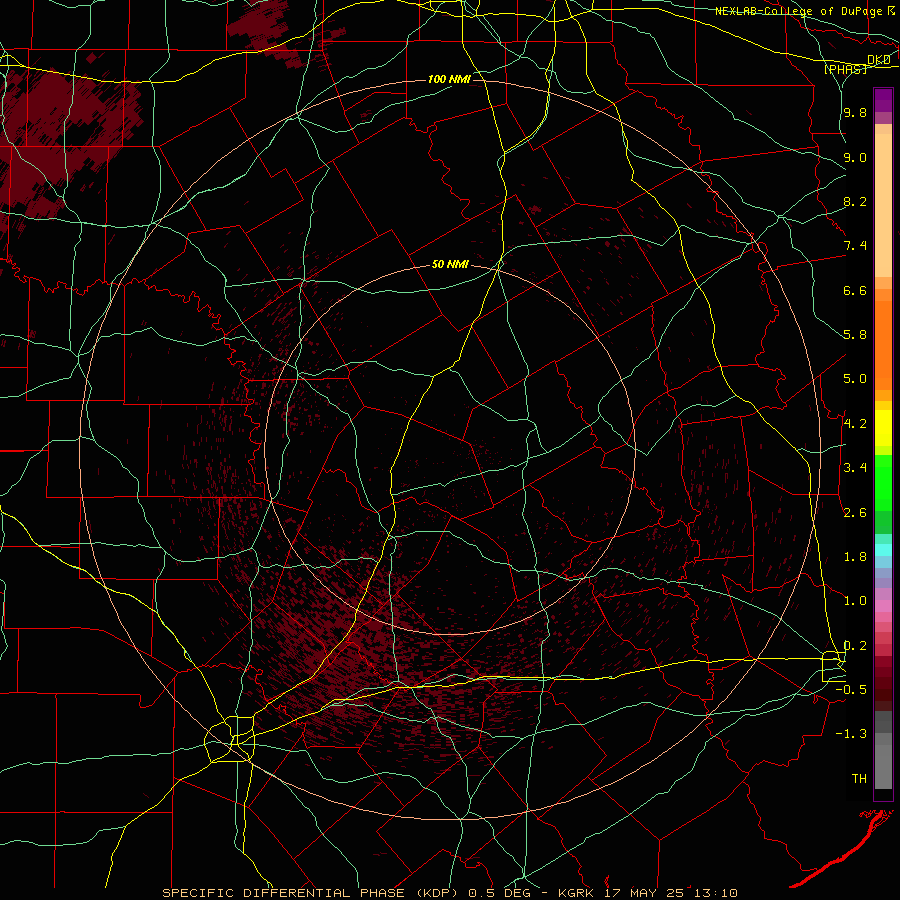This screenshot has width=900, height=900.
Task: Click the 4.2 value on the color scale
Action: click(855, 424)
